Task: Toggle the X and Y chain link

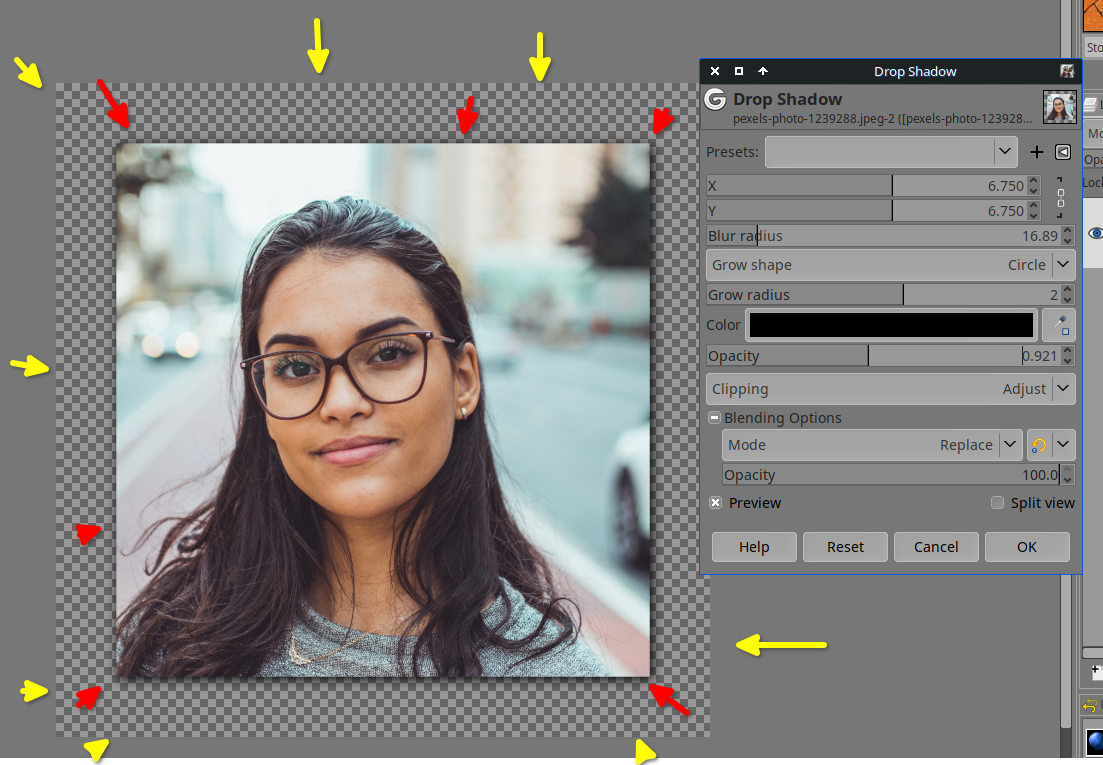Action: click(1060, 198)
